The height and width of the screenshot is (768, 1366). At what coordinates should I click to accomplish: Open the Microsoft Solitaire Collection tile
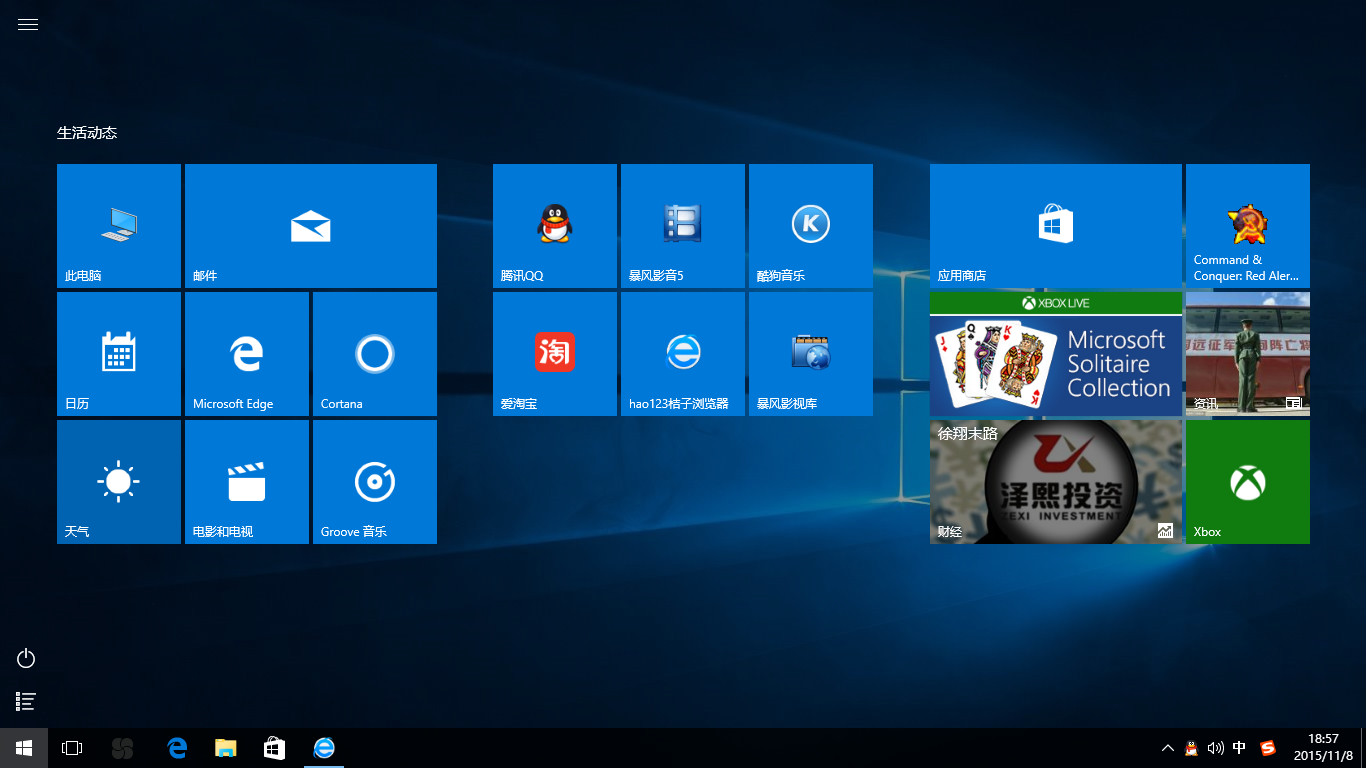1056,354
